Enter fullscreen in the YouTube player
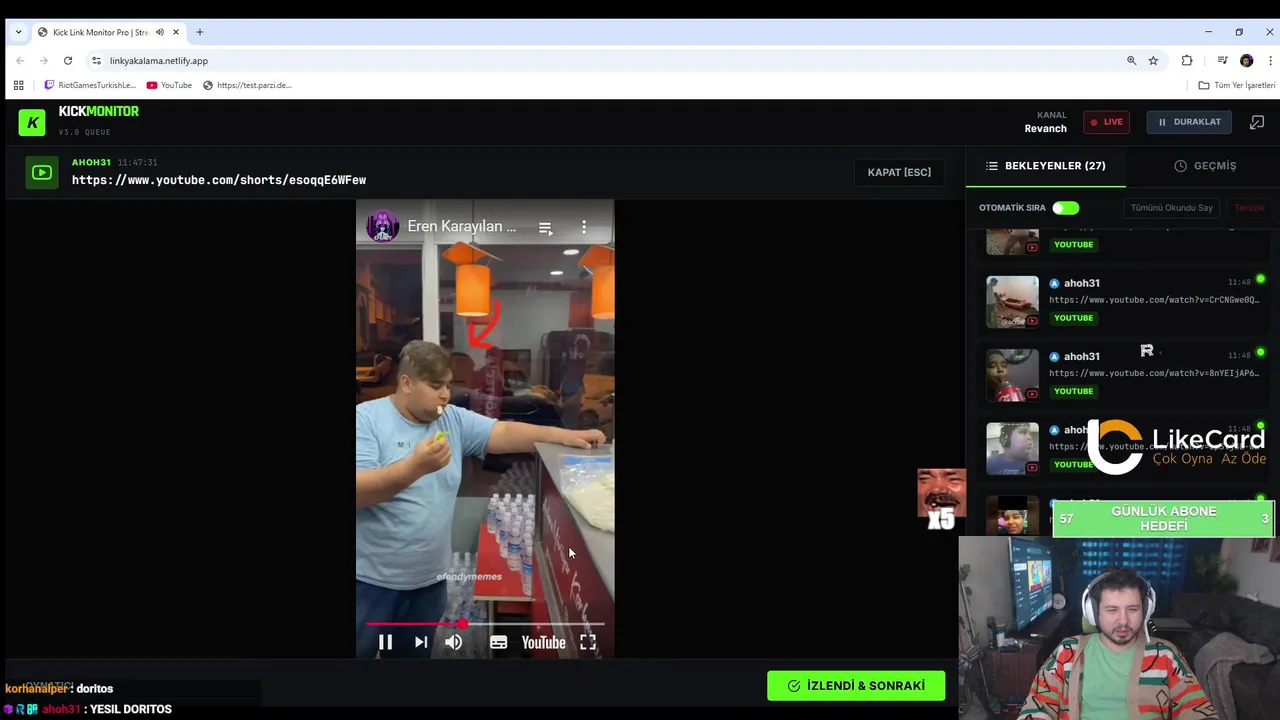The width and height of the screenshot is (1280, 720). coord(588,643)
